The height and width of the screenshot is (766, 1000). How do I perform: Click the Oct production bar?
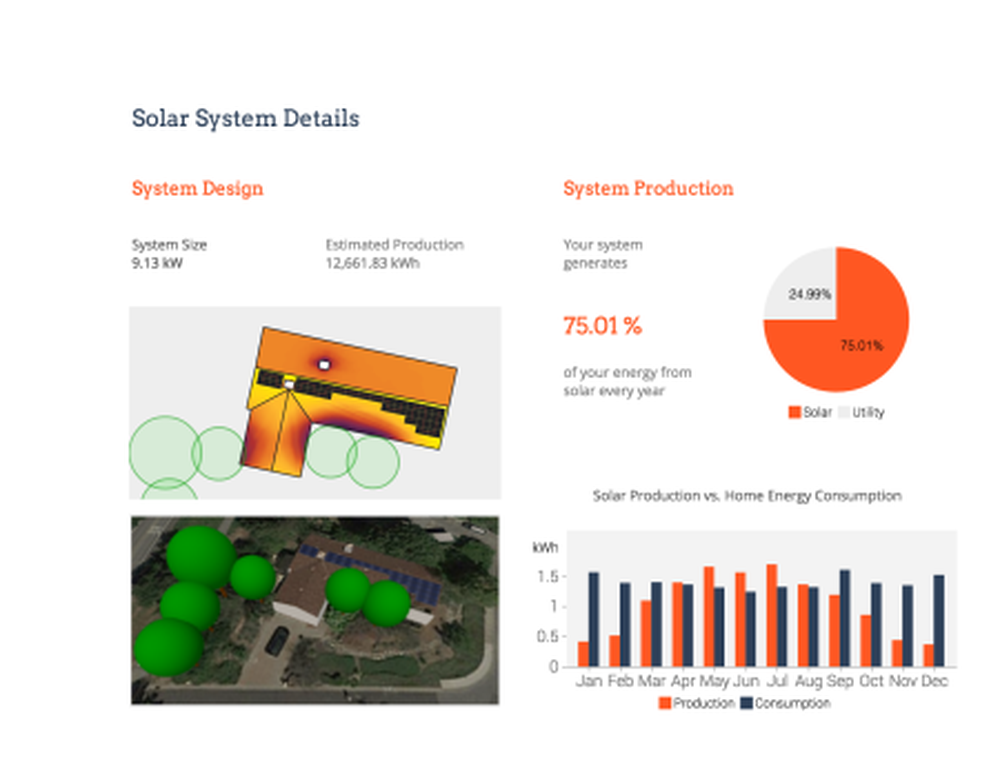865,640
